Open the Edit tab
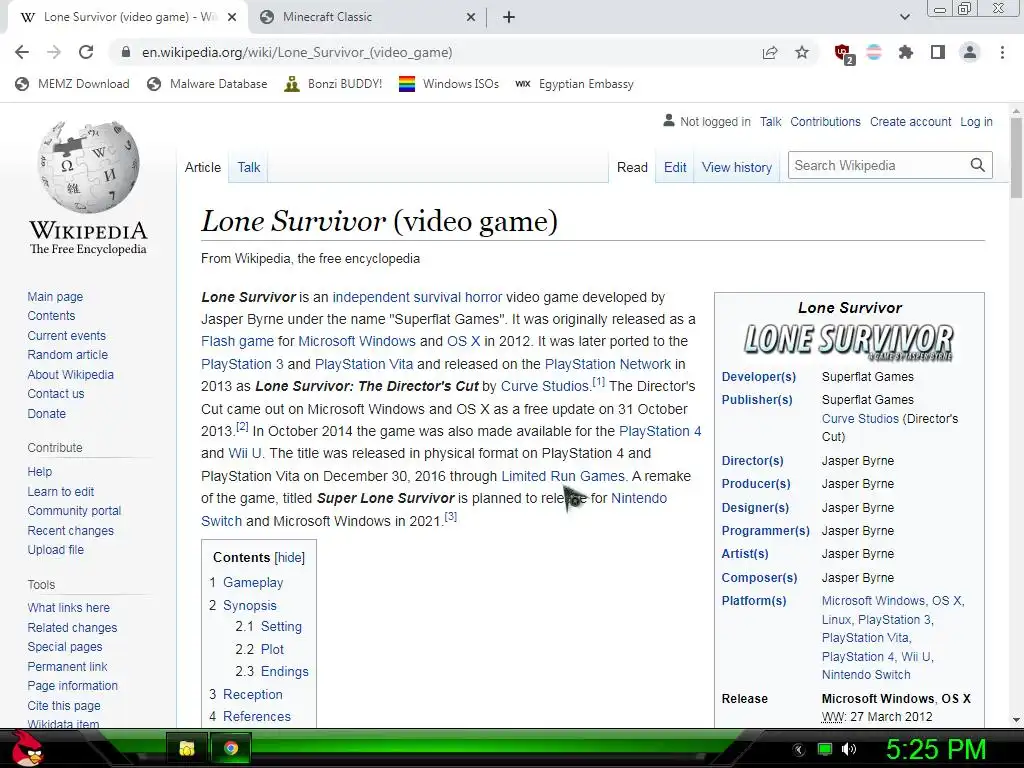 tap(675, 167)
